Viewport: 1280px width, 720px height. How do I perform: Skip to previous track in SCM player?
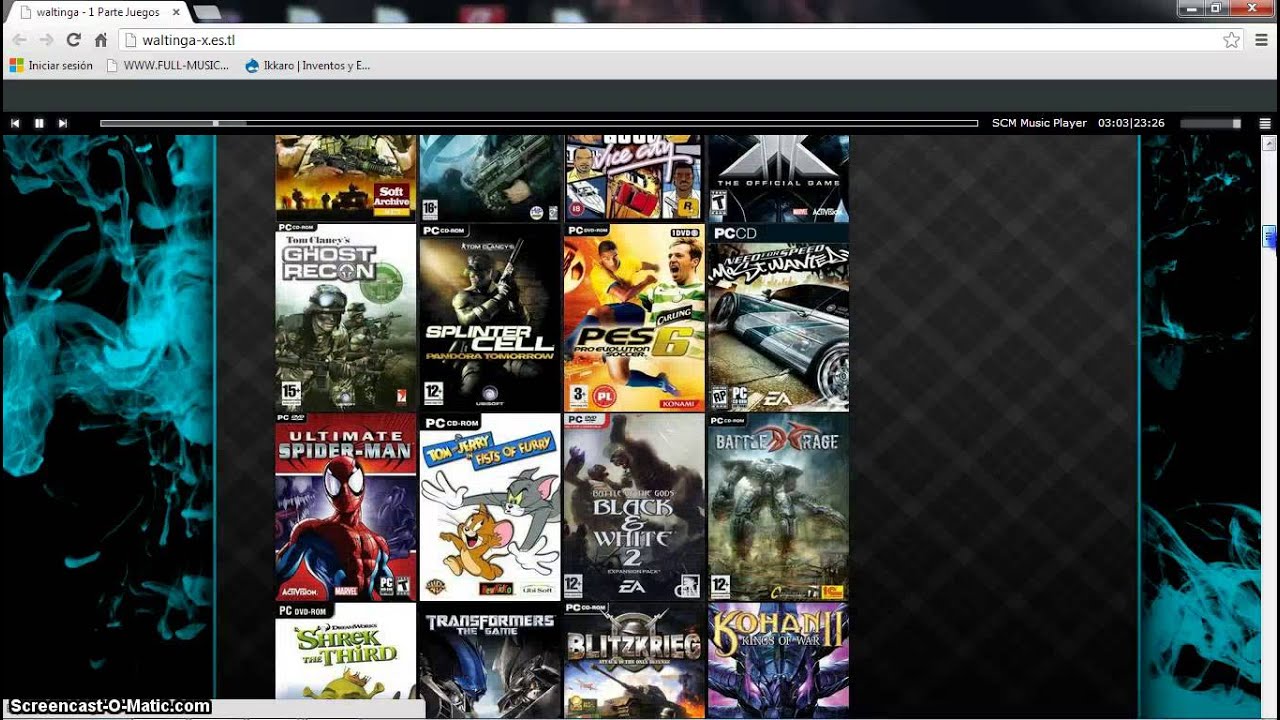(x=15, y=123)
